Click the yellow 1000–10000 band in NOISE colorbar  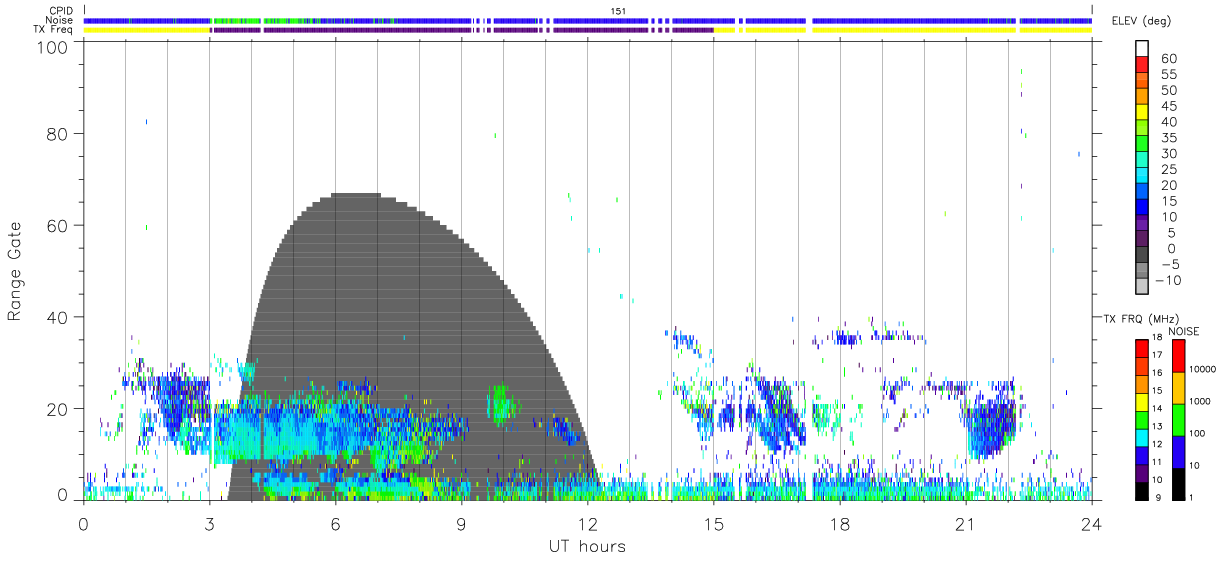[x=1178, y=386]
